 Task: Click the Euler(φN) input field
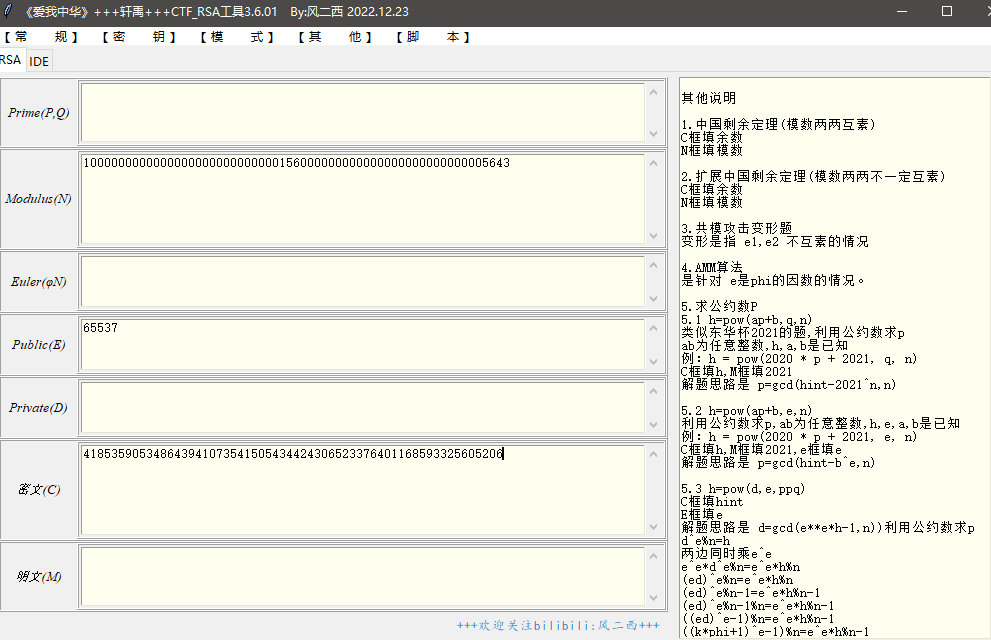pyautogui.click(x=363, y=281)
